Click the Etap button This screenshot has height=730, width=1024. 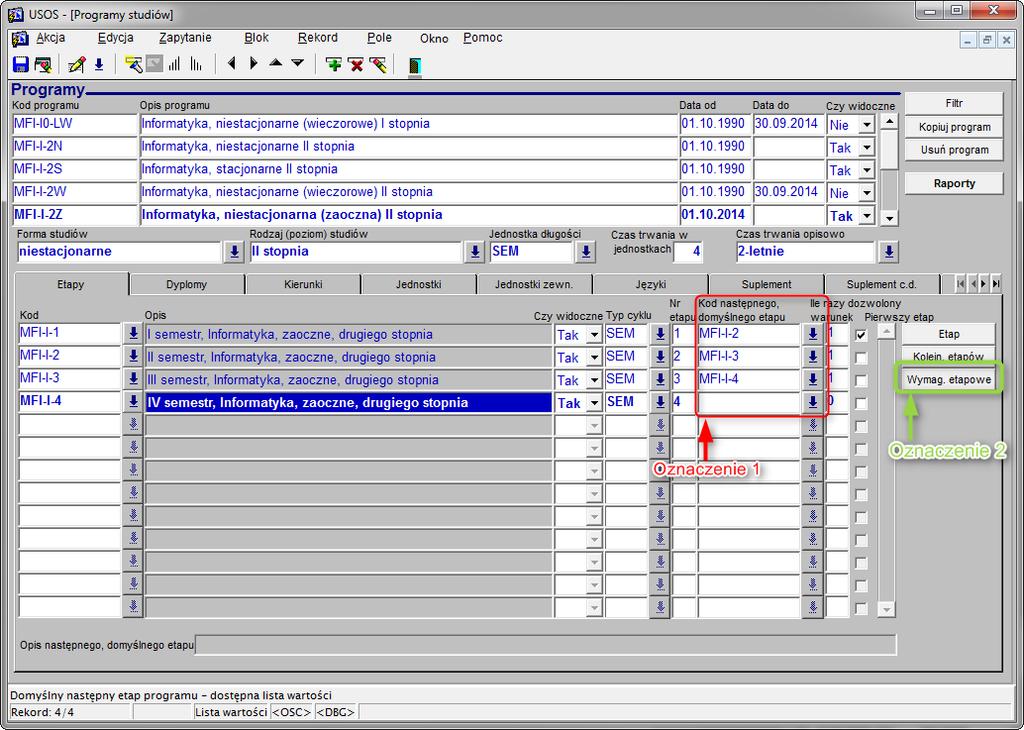[x=948, y=334]
